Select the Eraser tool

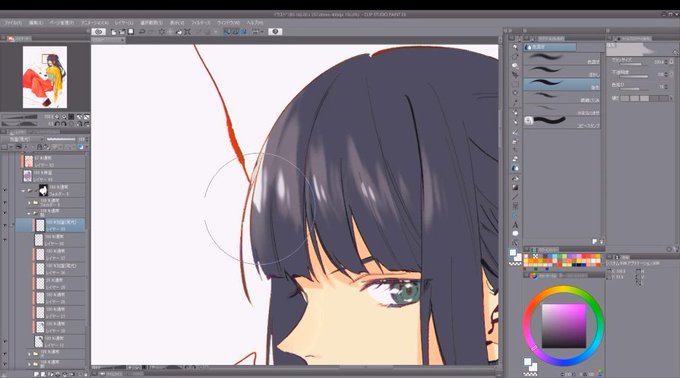[x=515, y=159]
